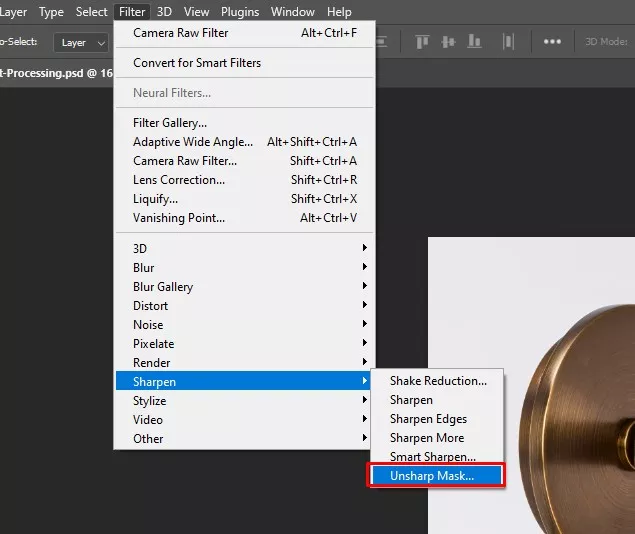The height and width of the screenshot is (534, 635).
Task: Open Lens Correction filter
Action: coord(245,180)
